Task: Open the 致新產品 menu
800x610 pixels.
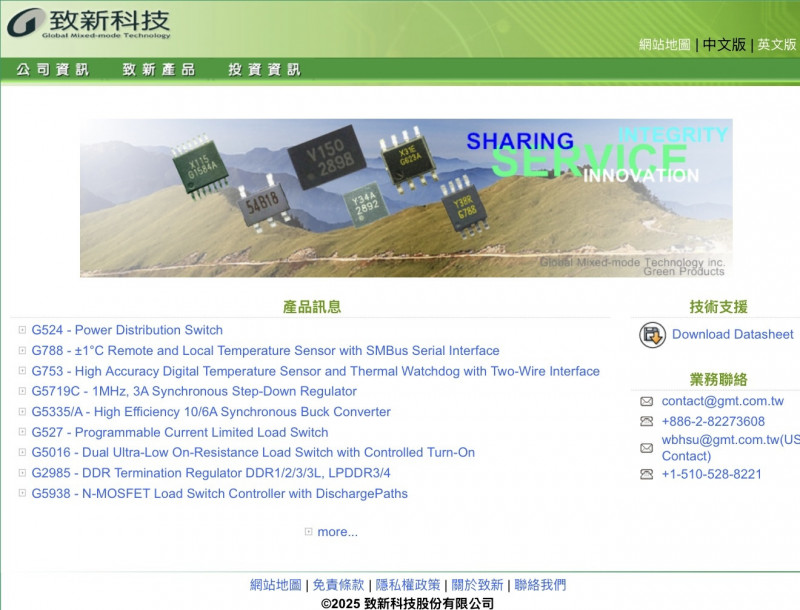Action: point(159,69)
